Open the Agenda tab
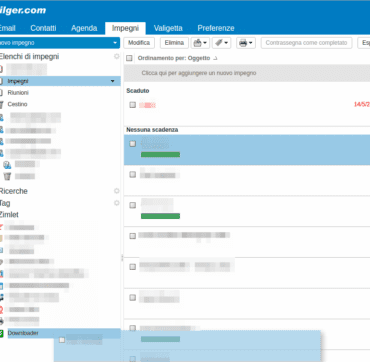The width and height of the screenshot is (370, 362). 84,28
